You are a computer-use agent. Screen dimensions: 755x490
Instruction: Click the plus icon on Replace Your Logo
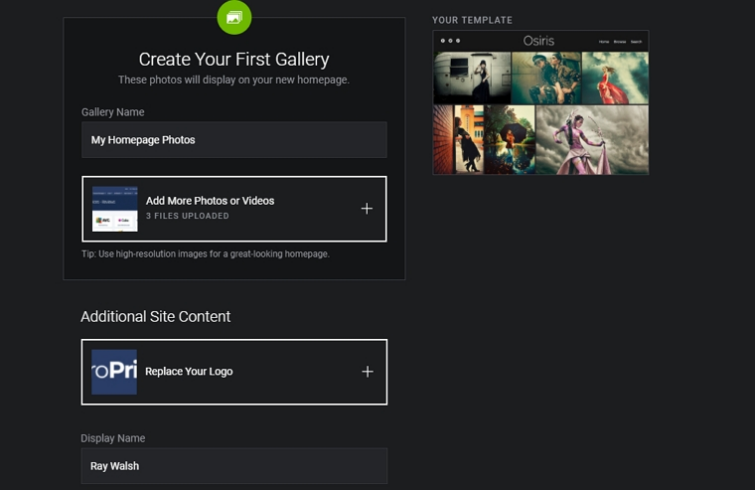coord(367,372)
